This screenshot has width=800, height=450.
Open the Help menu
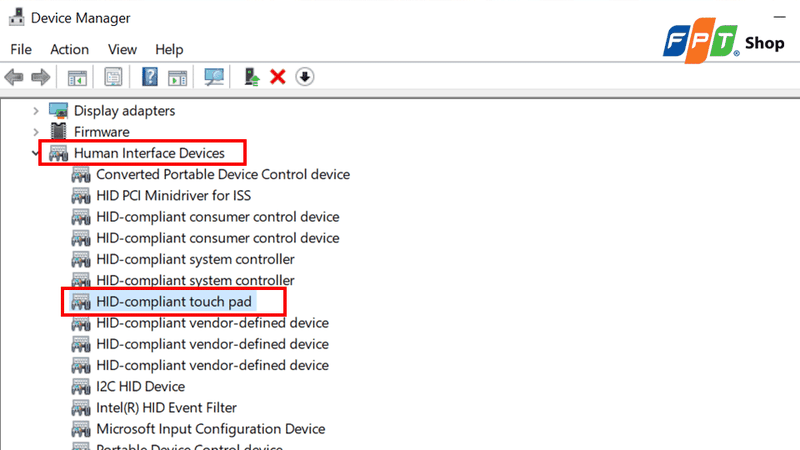coord(169,49)
